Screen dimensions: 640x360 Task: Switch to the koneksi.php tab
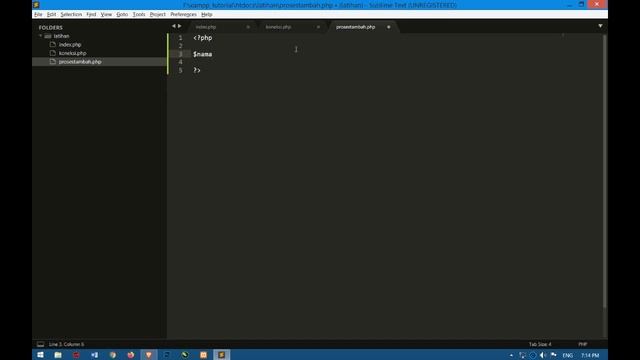pos(278,27)
